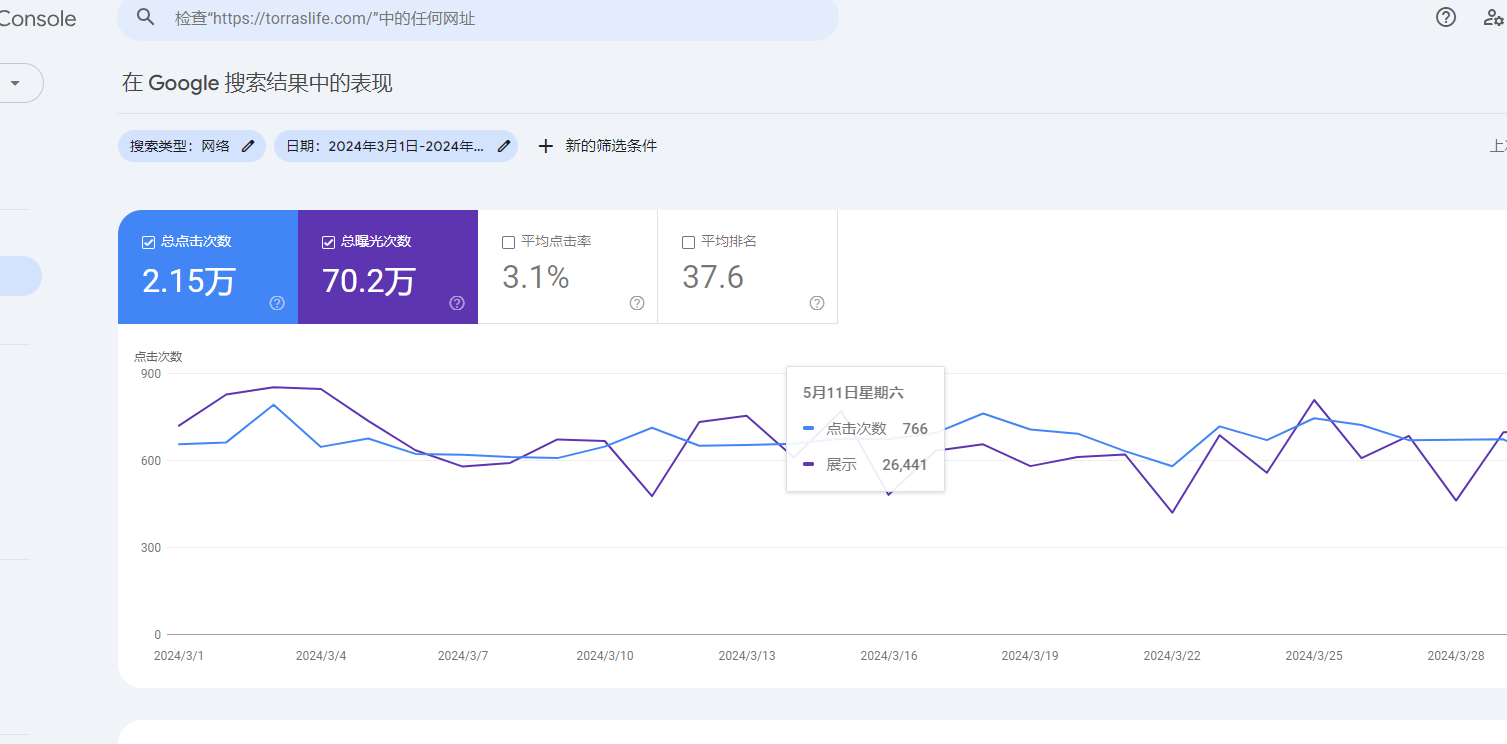The width and height of the screenshot is (1507, 744).
Task: Open help icon on 总曝光次数 card
Action: tap(457, 303)
